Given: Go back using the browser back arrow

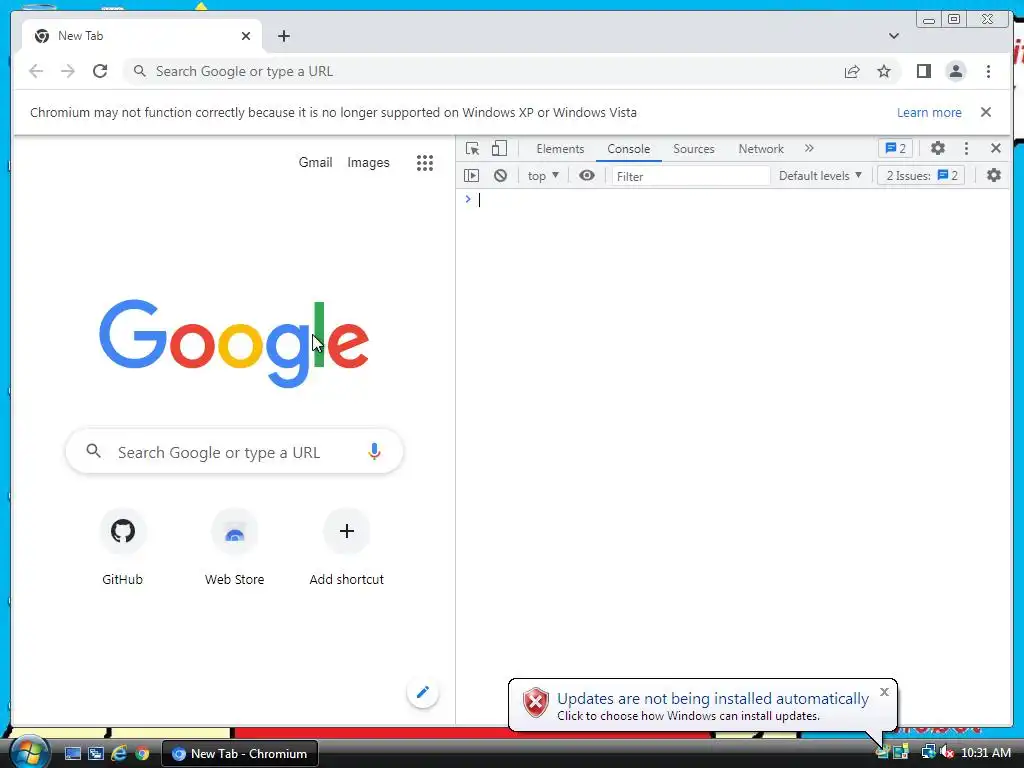Looking at the screenshot, I should [36, 71].
